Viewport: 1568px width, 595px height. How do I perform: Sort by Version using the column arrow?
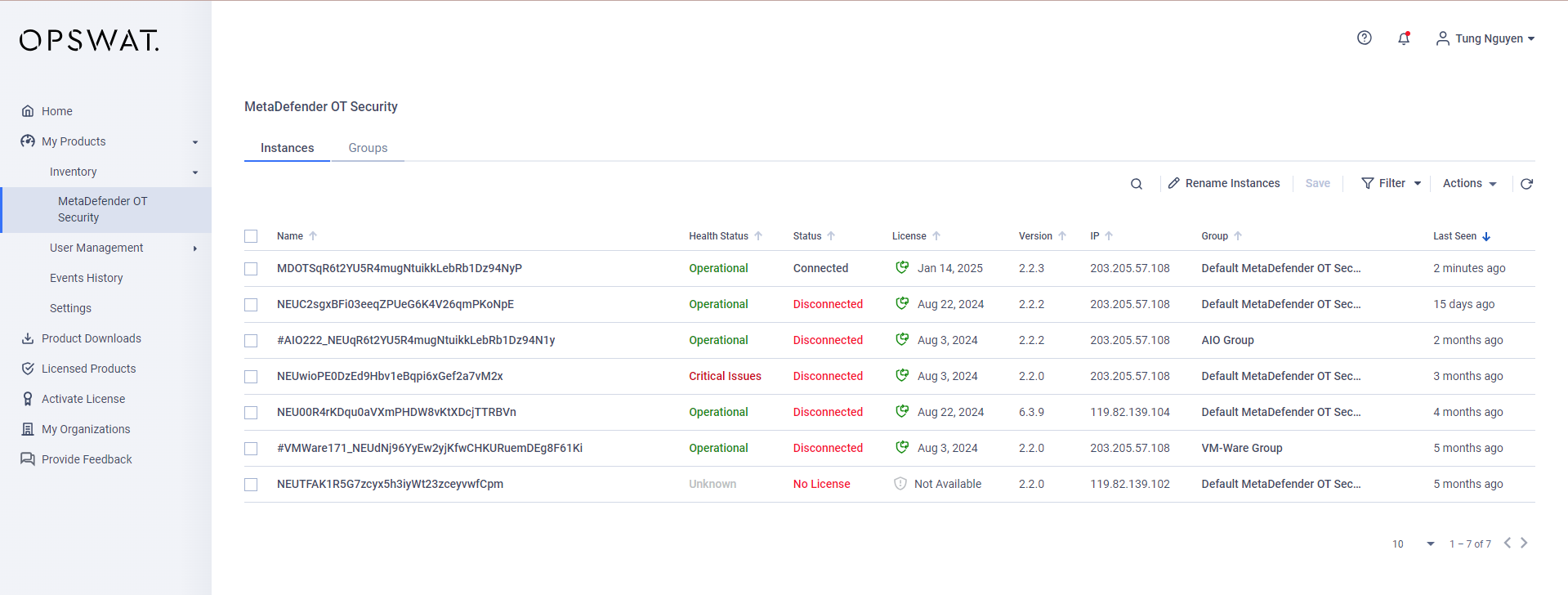click(x=1062, y=236)
